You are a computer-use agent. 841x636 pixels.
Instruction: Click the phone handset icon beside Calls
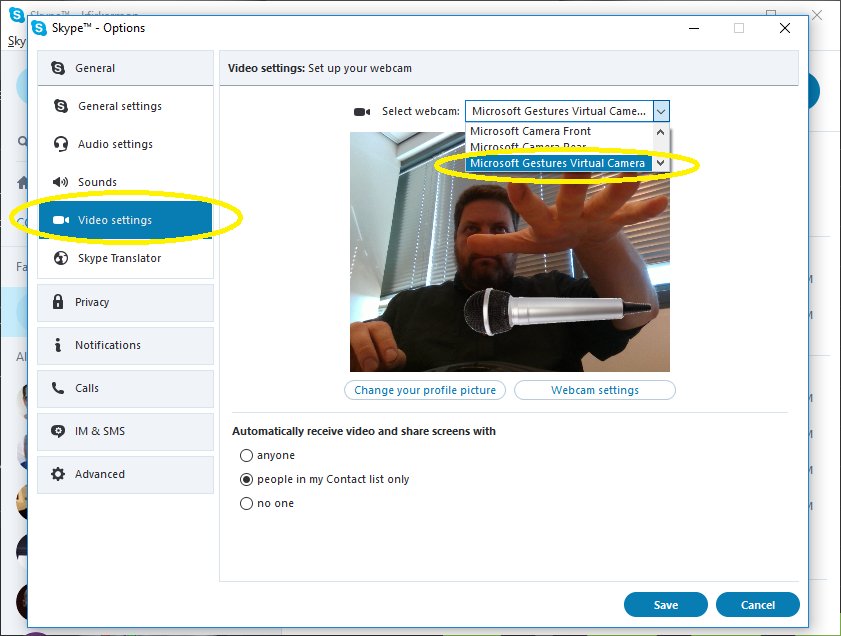pyautogui.click(x=58, y=388)
